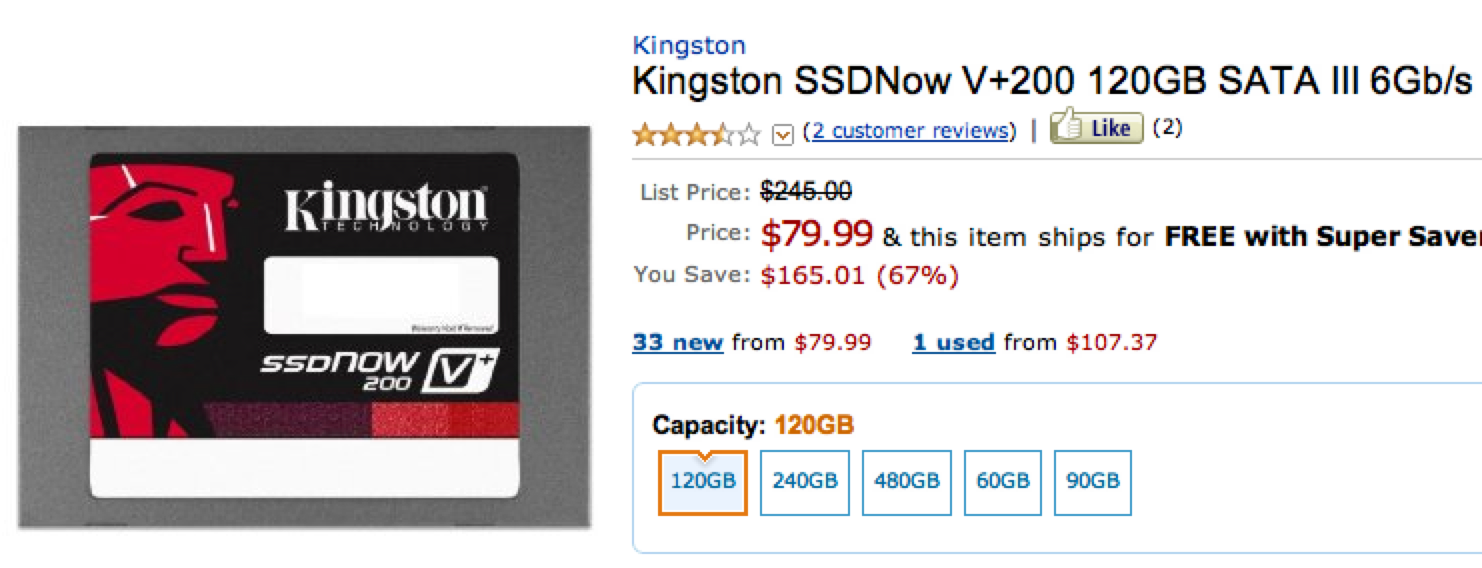Click the $165.01 (67%) savings amount
The height and width of the screenshot is (568, 1482).
(x=859, y=275)
